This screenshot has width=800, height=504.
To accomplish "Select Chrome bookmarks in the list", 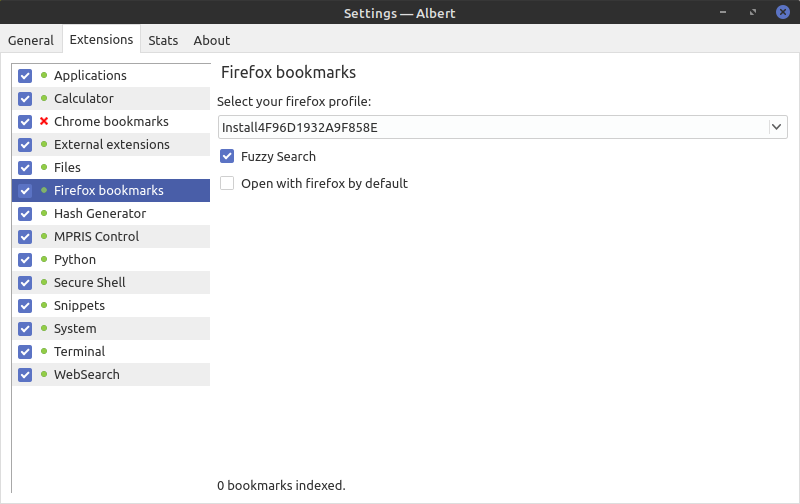I will (111, 121).
